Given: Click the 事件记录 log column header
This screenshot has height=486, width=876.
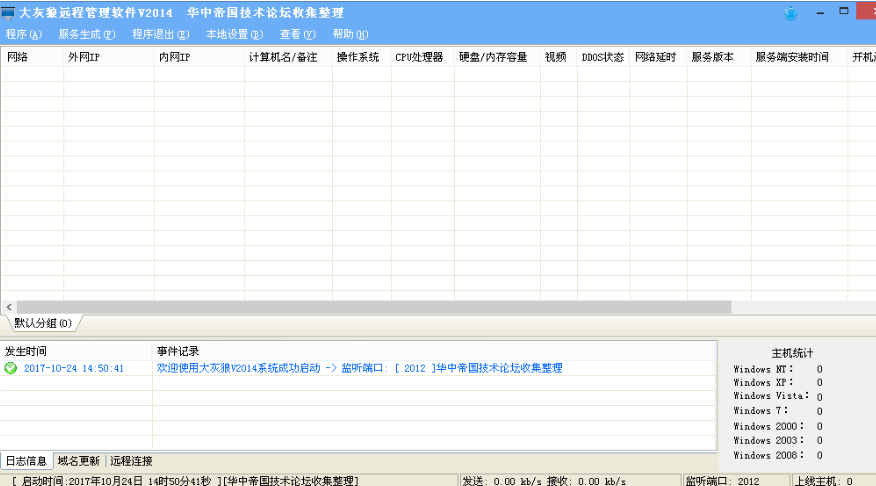Looking at the screenshot, I should [x=434, y=351].
